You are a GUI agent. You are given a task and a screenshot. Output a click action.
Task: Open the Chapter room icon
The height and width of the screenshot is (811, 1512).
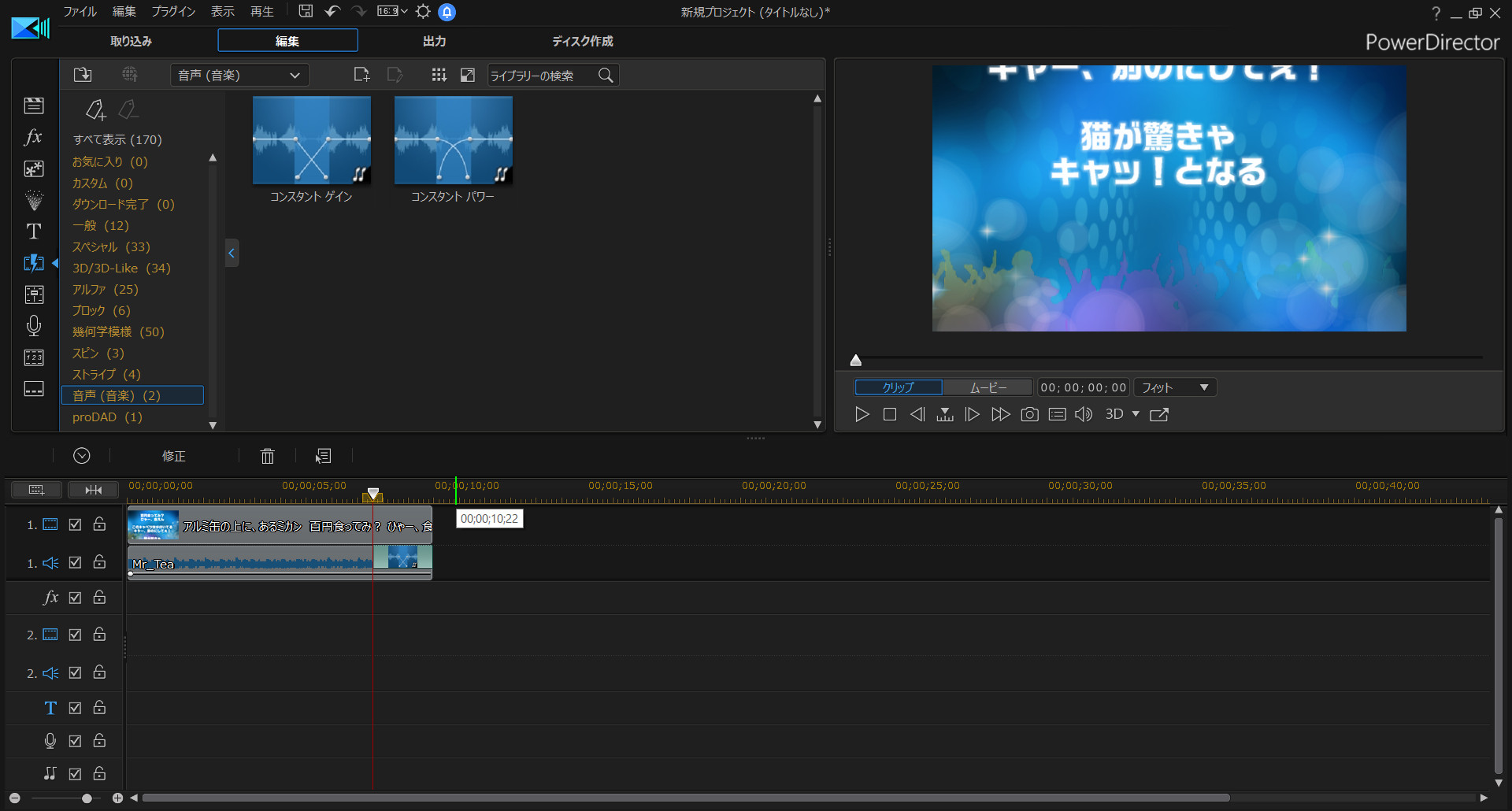coord(34,357)
